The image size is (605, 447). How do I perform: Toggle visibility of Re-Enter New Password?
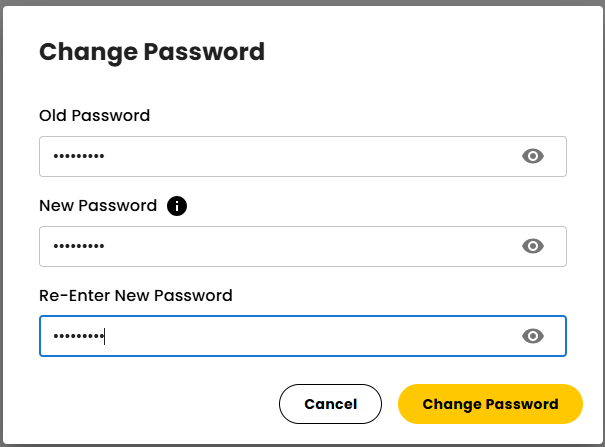click(533, 336)
